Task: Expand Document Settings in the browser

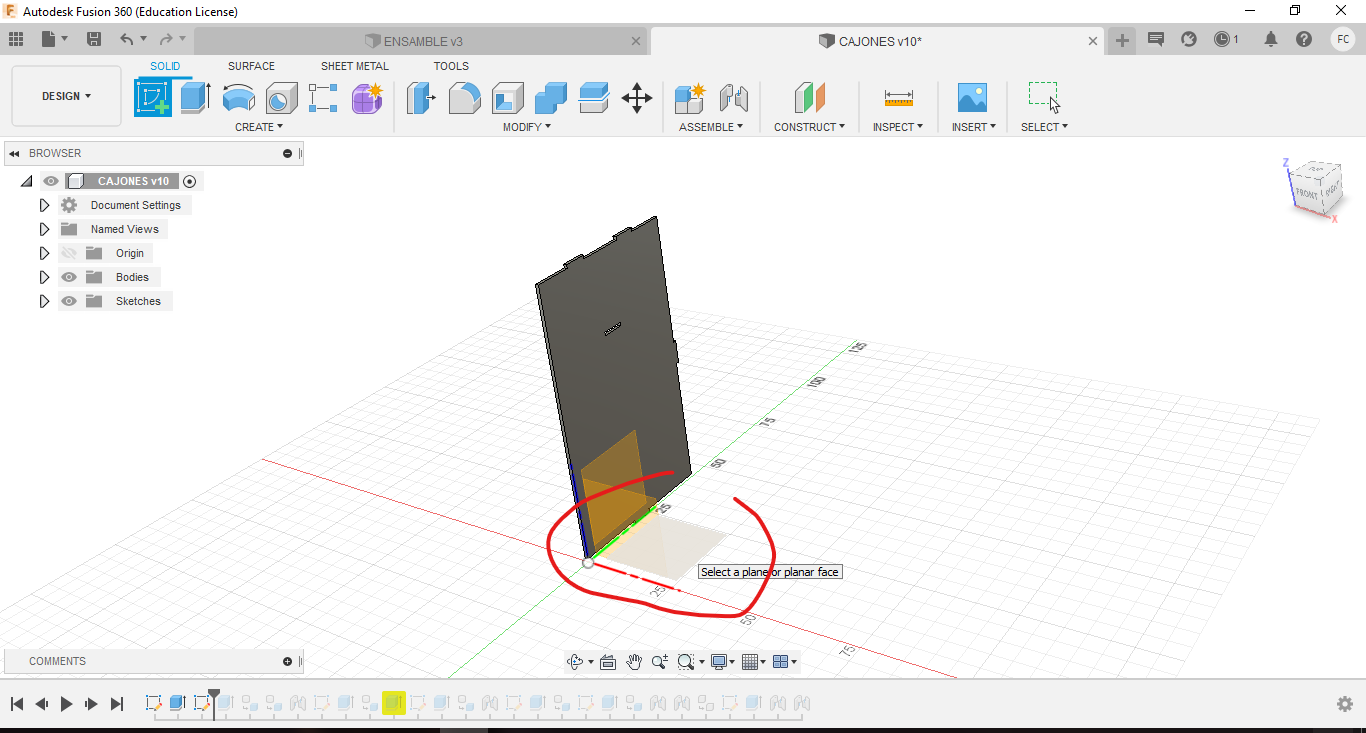Action: pyautogui.click(x=44, y=205)
